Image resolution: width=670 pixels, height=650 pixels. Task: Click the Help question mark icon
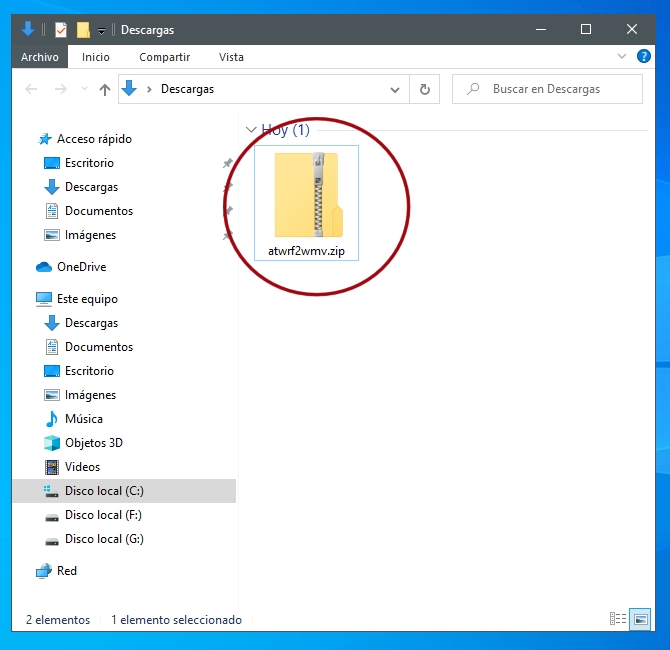point(643,57)
